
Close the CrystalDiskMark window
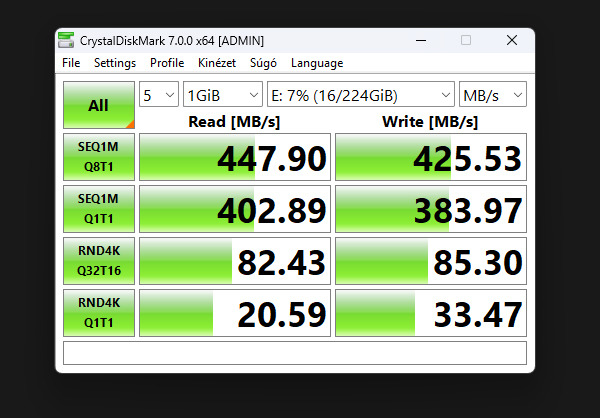(512, 40)
